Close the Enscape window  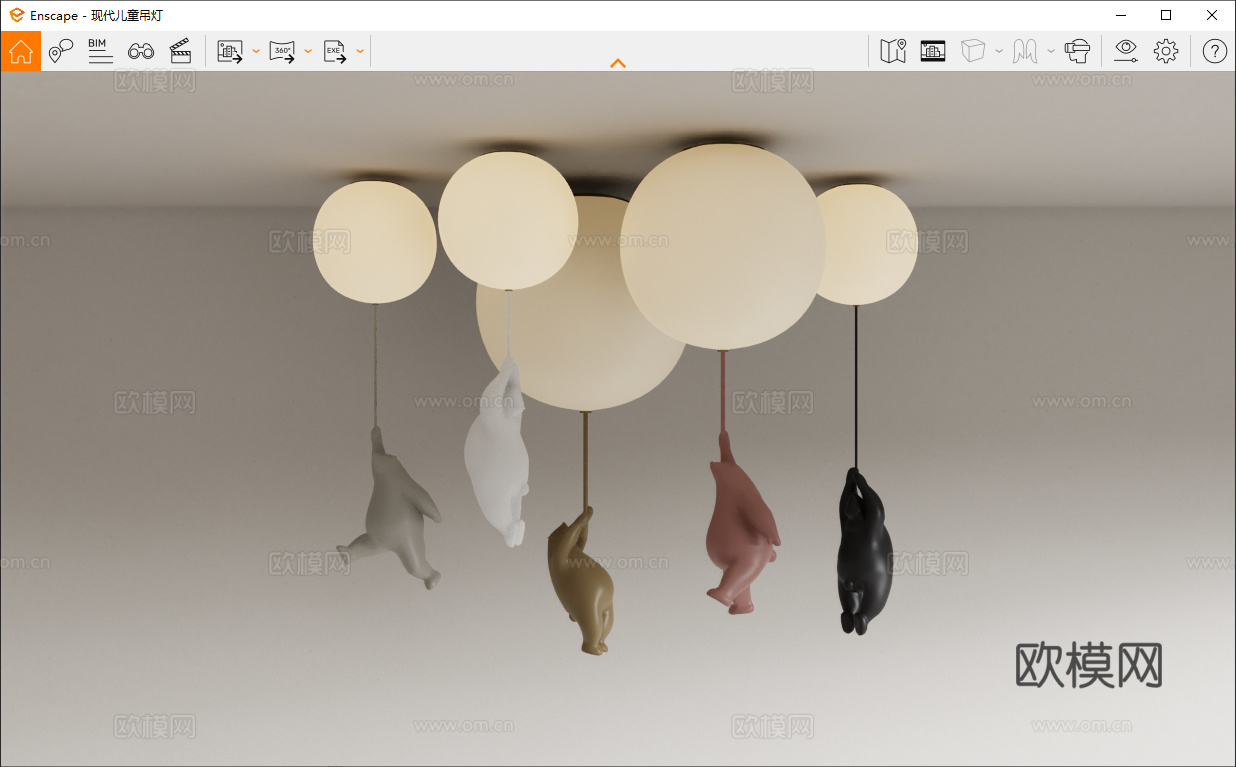(1212, 15)
